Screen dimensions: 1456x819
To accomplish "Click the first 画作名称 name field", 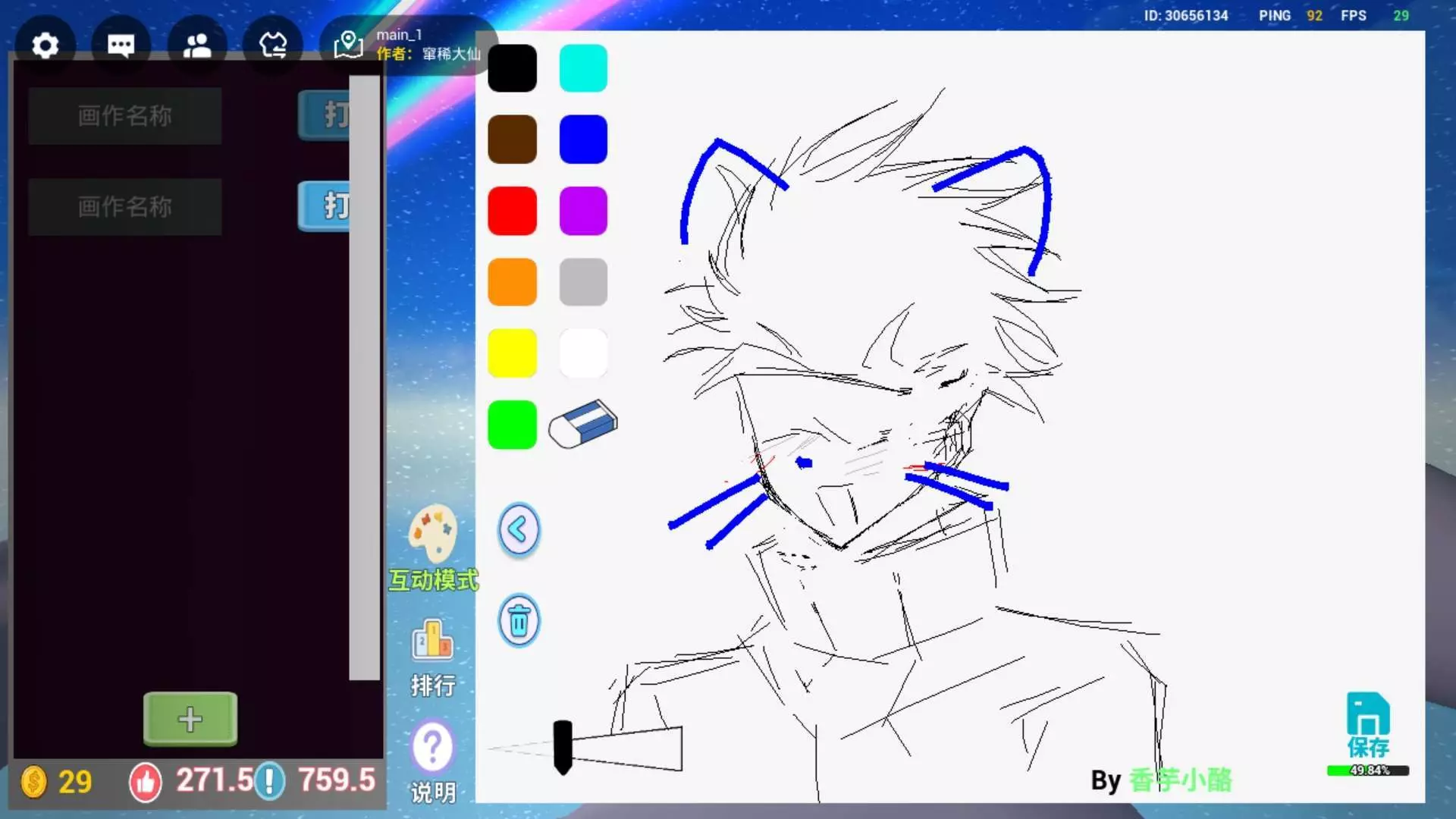I will pyautogui.click(x=125, y=116).
